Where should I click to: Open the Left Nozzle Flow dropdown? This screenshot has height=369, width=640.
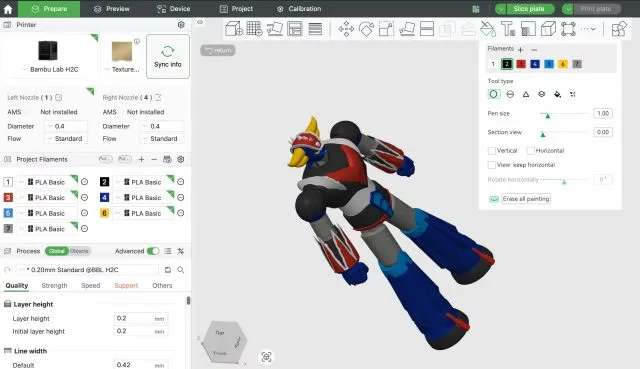click(x=65, y=139)
